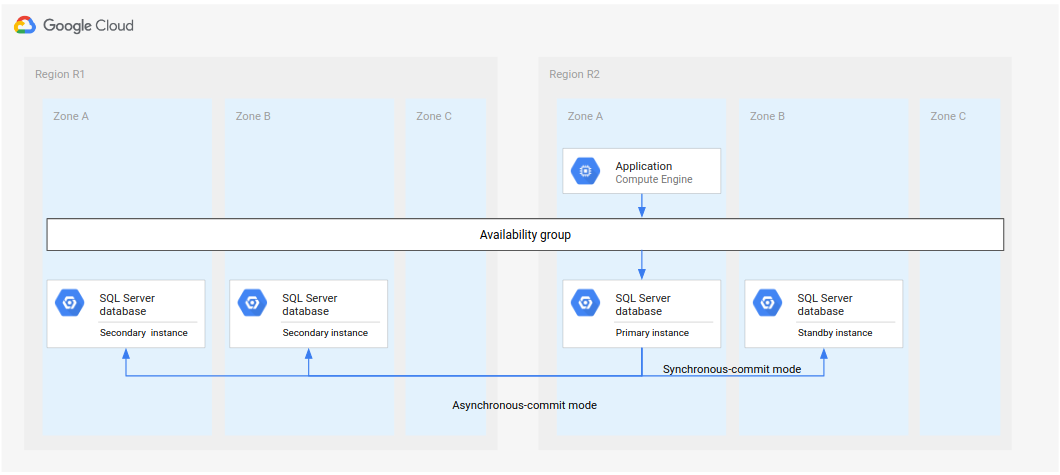Select SQL Server icon in Region R1 Zone B
The width and height of the screenshot is (1060, 475).
point(253,303)
